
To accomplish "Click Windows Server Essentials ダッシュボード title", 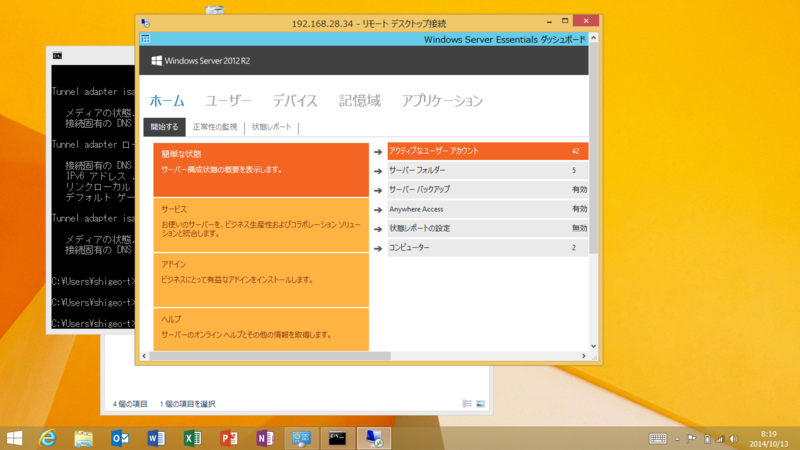I will pos(505,39).
